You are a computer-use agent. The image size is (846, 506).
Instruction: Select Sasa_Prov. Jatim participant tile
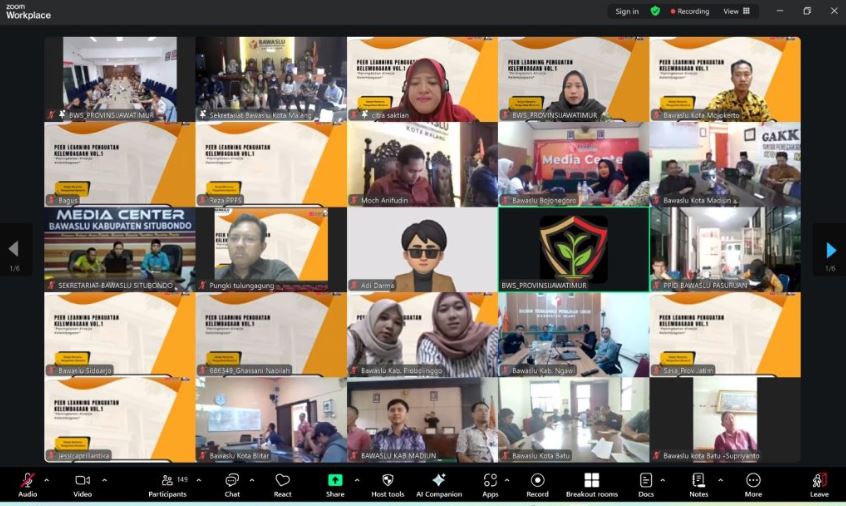click(725, 334)
